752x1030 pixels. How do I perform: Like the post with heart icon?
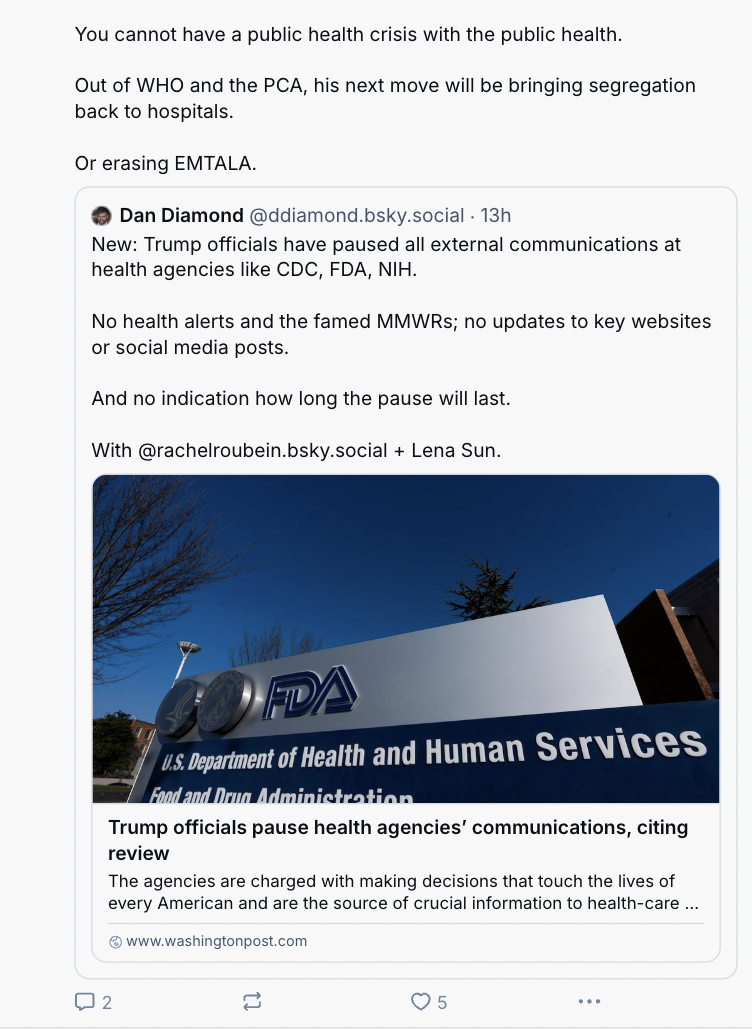point(420,1001)
